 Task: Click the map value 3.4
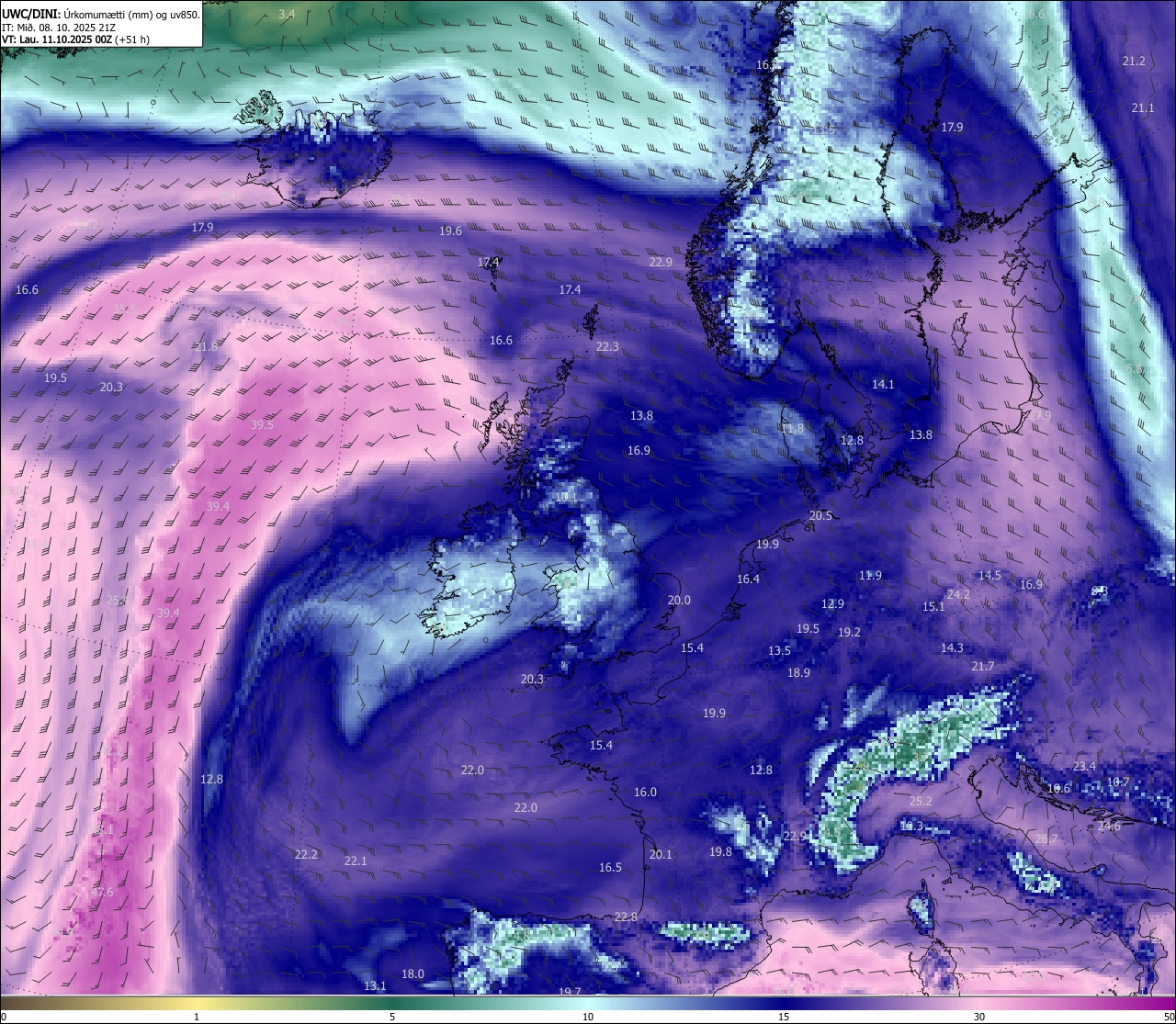click(287, 14)
